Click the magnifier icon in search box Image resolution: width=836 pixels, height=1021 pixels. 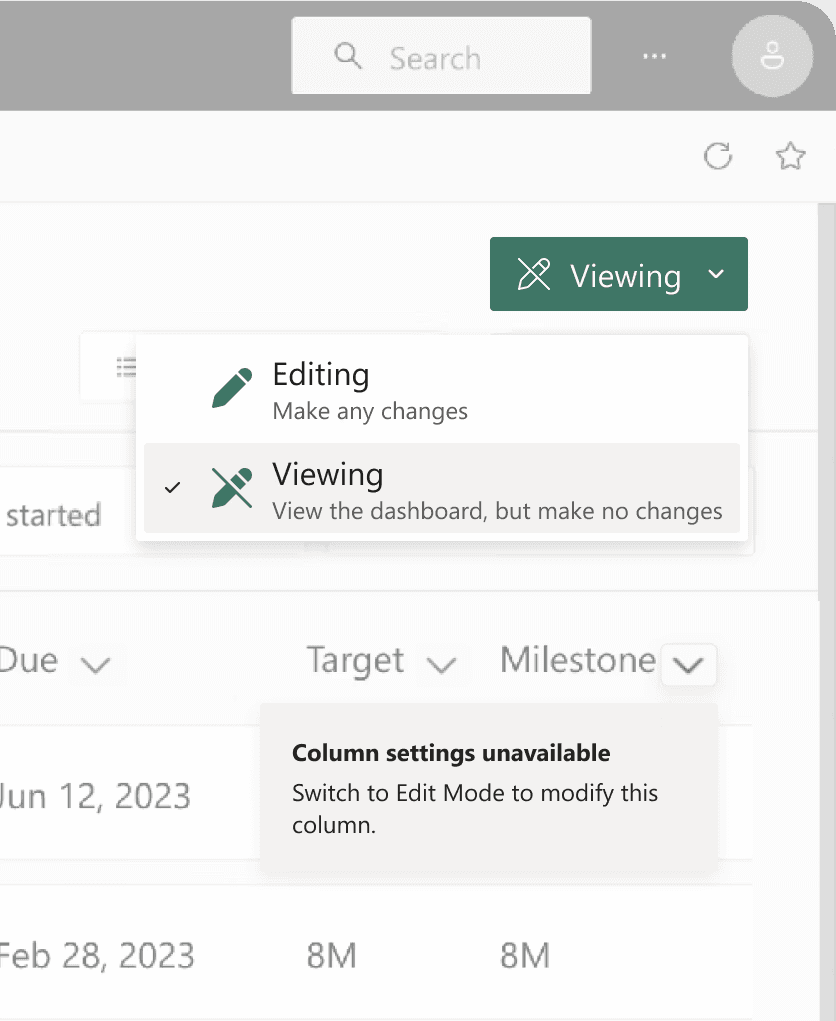(348, 56)
